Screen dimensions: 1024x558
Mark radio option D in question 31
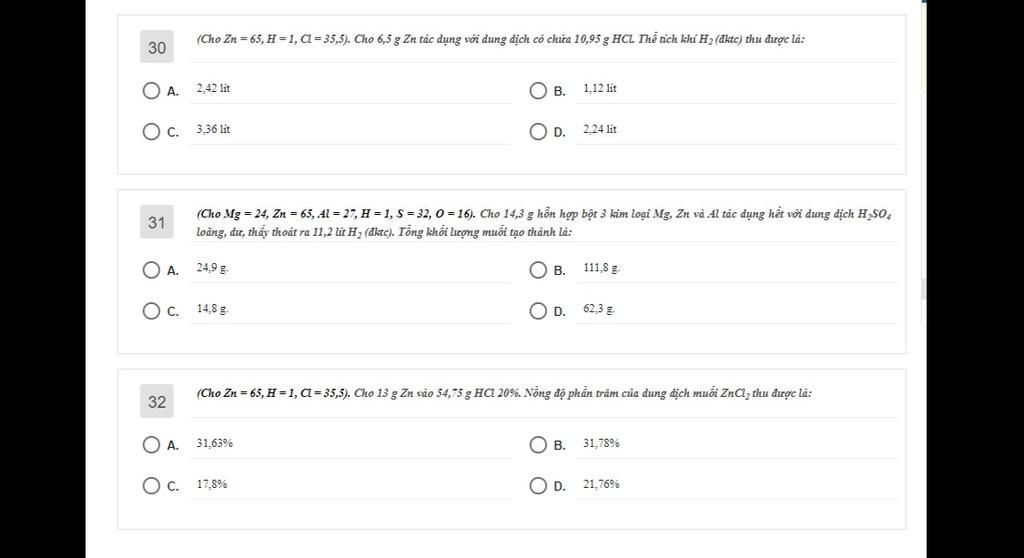coord(538,311)
